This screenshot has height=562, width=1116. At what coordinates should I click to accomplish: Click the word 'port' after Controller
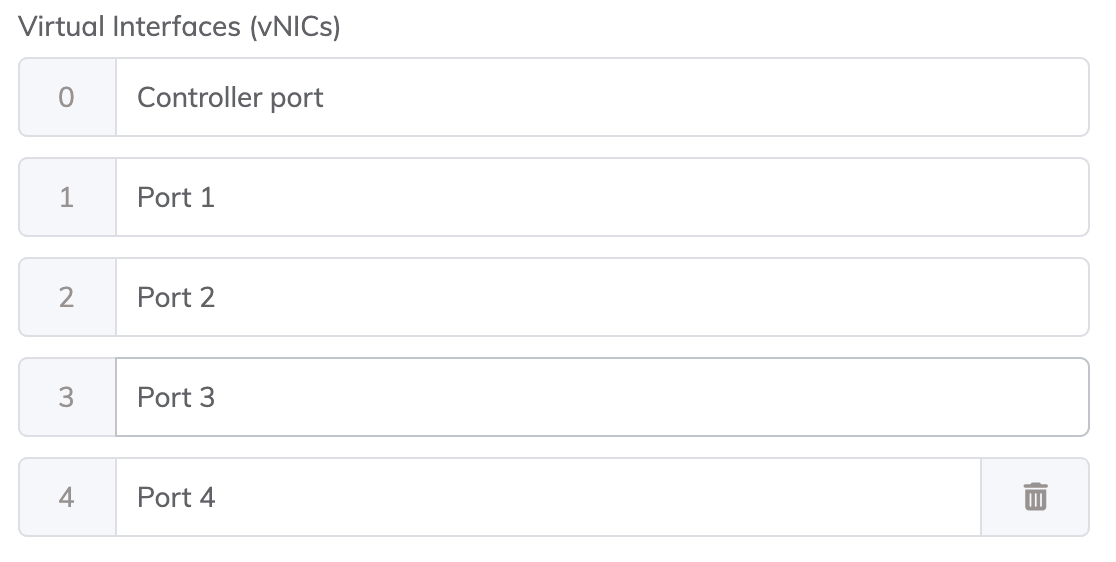[299, 99]
